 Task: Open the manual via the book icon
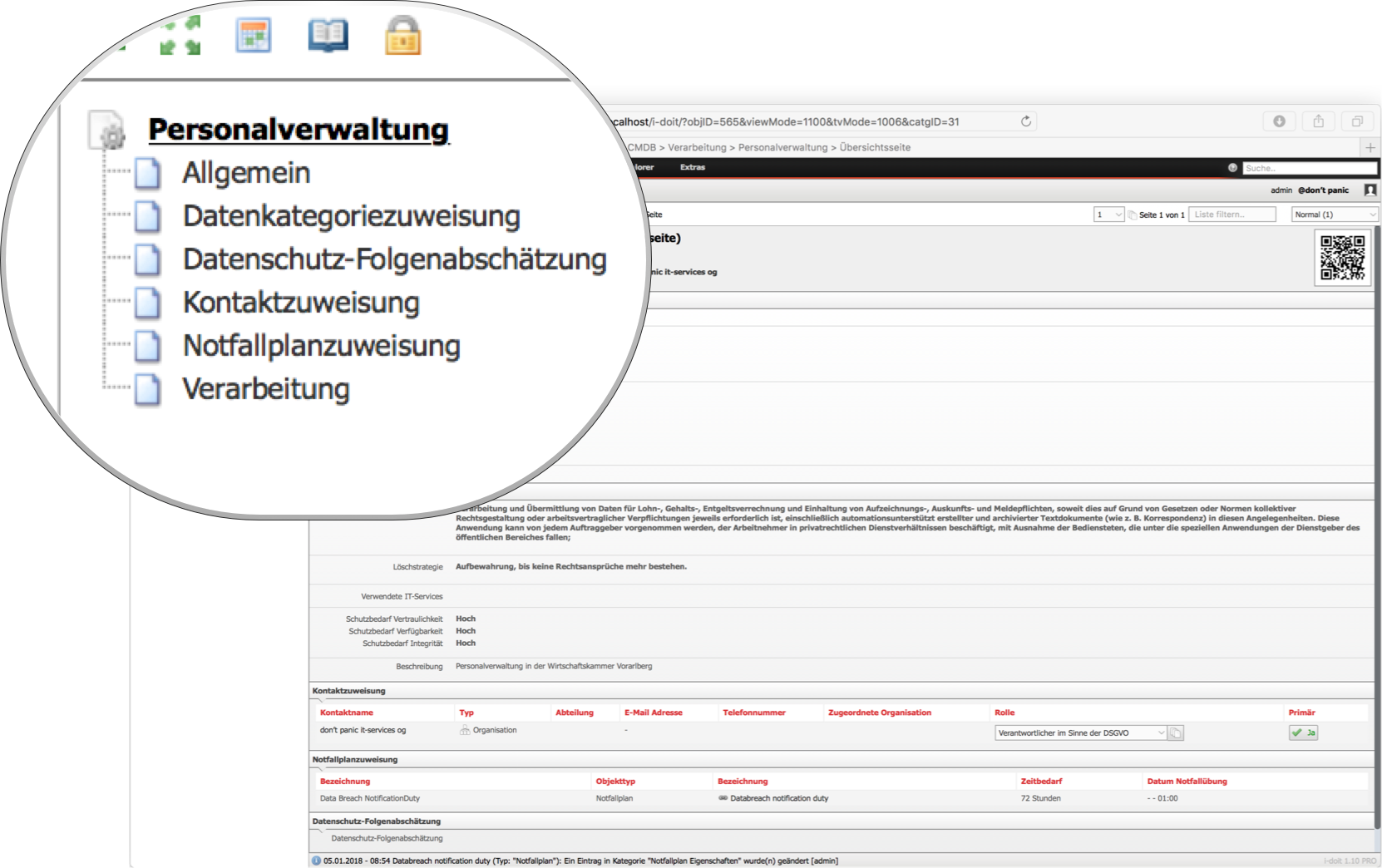point(328,35)
